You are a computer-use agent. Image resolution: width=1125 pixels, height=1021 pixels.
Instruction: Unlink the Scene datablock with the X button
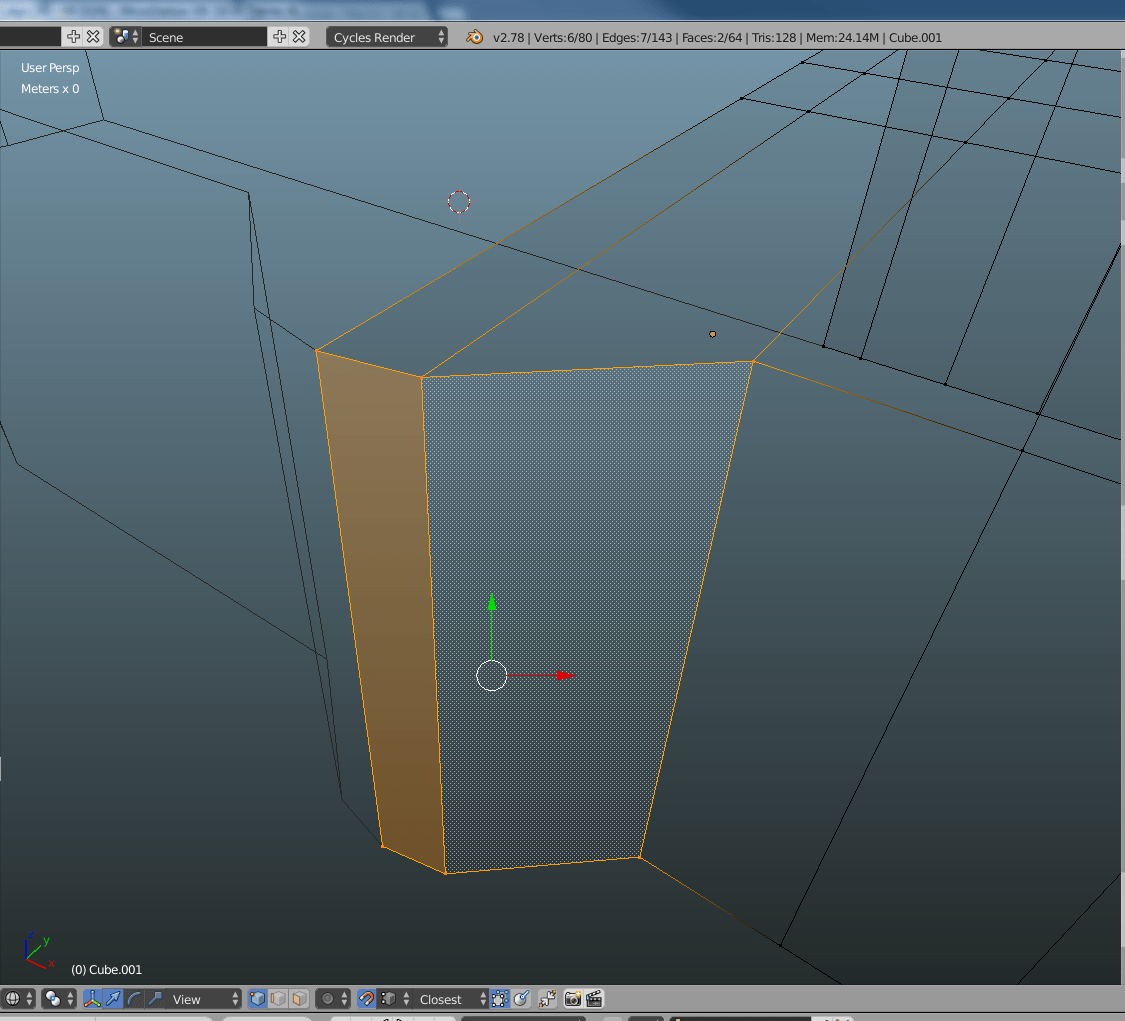click(299, 37)
